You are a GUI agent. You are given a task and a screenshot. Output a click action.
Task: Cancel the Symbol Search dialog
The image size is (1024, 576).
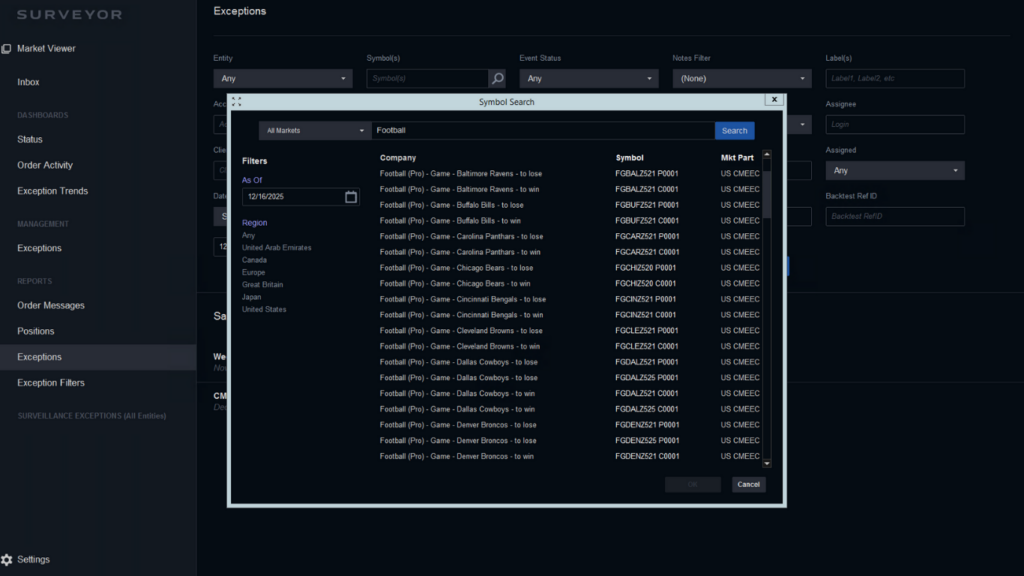coord(748,484)
